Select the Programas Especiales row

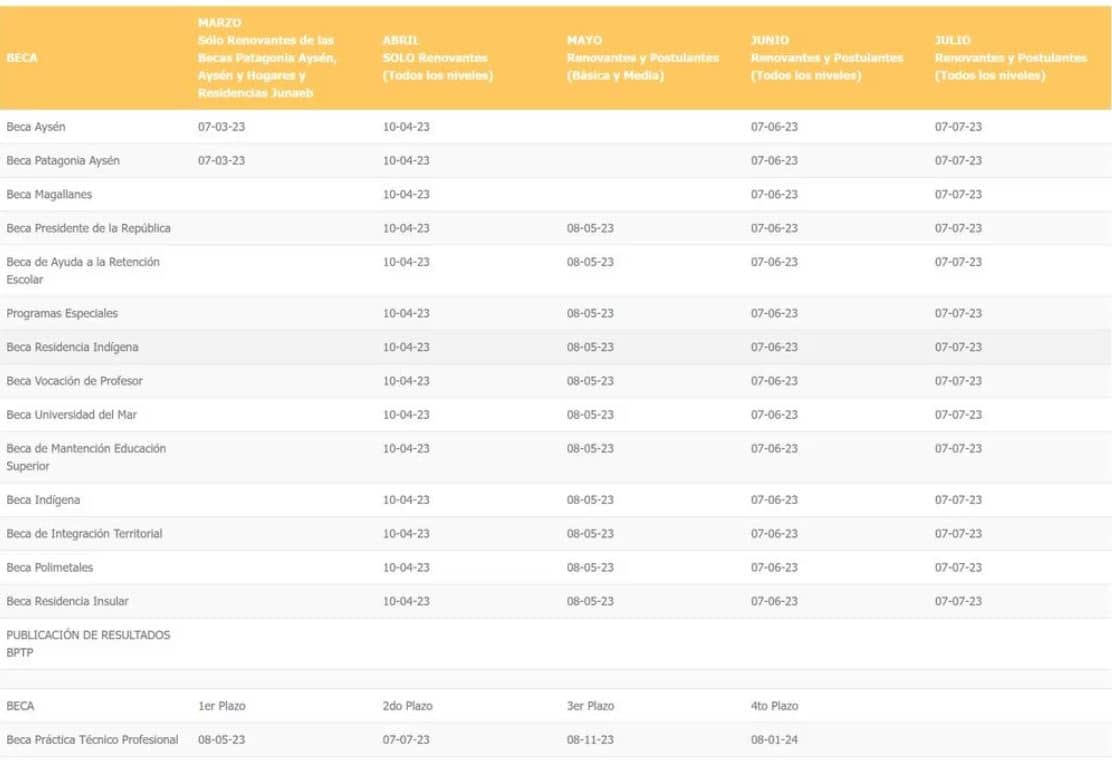click(62, 313)
